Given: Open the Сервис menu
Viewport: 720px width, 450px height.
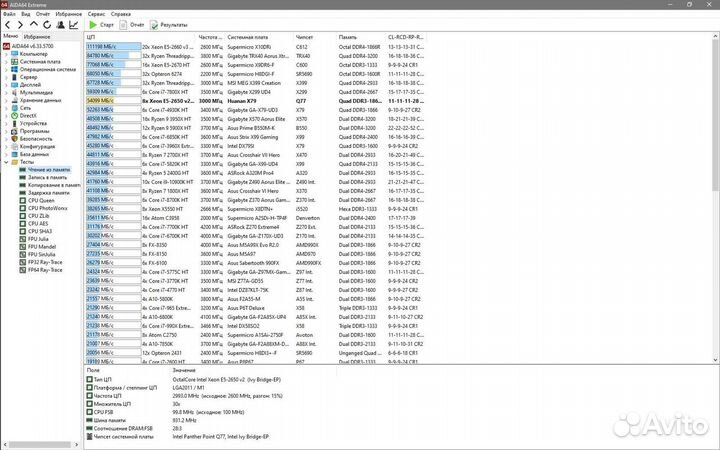Looking at the screenshot, I should pyautogui.click(x=96, y=14).
